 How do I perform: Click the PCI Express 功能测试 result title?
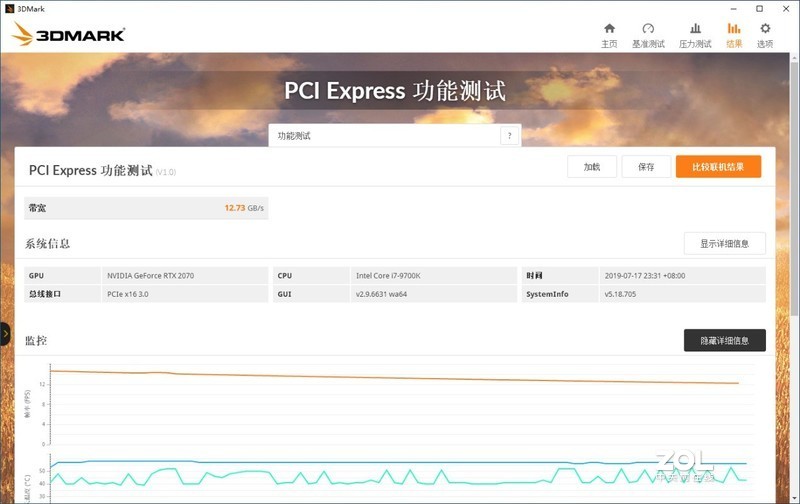90,170
